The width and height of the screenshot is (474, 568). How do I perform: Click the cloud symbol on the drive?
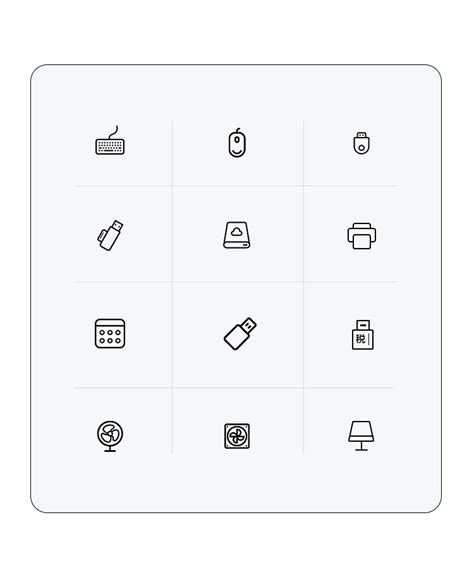point(237,231)
